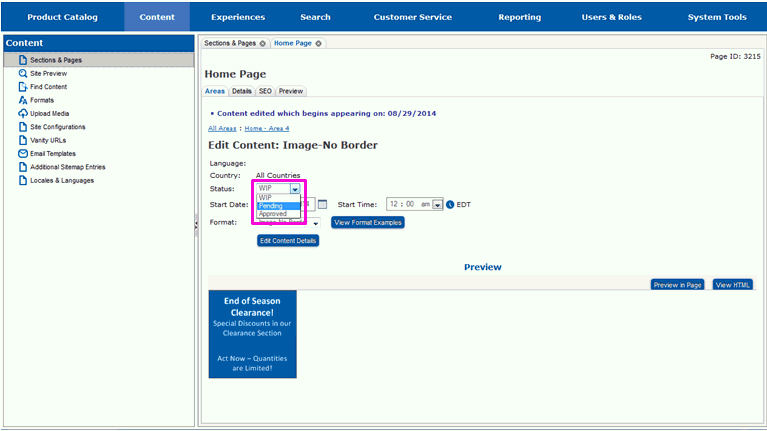
Task: Select the SEO sub-tab
Action: (x=265, y=91)
